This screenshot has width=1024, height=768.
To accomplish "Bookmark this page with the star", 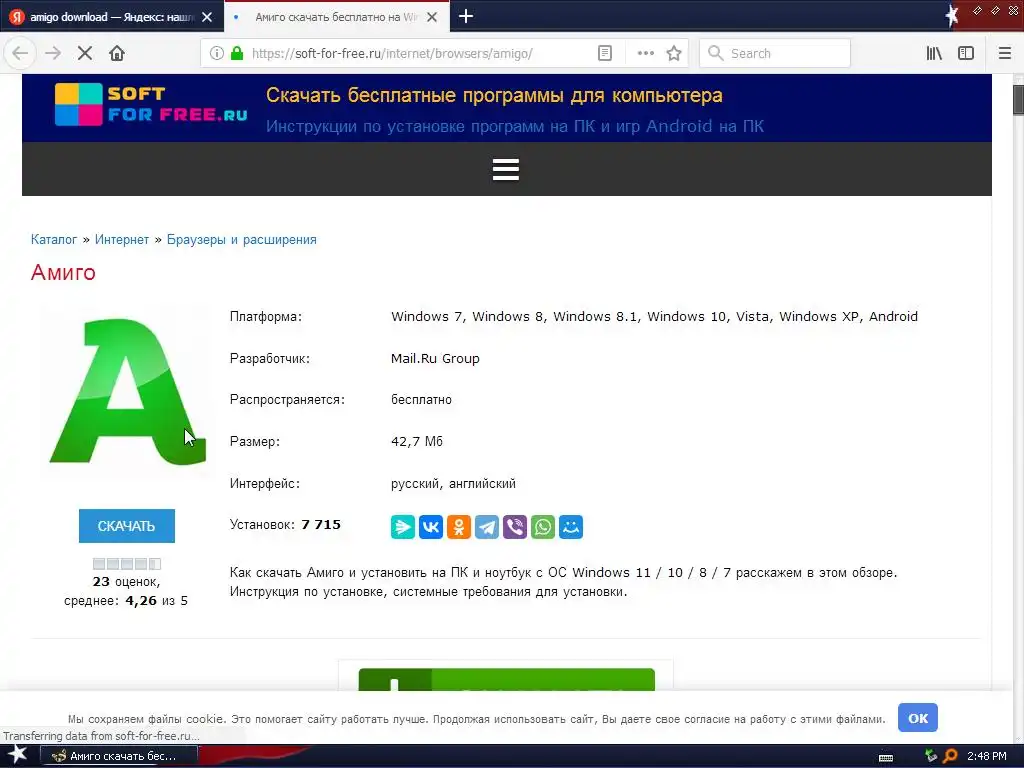I will click(x=674, y=53).
